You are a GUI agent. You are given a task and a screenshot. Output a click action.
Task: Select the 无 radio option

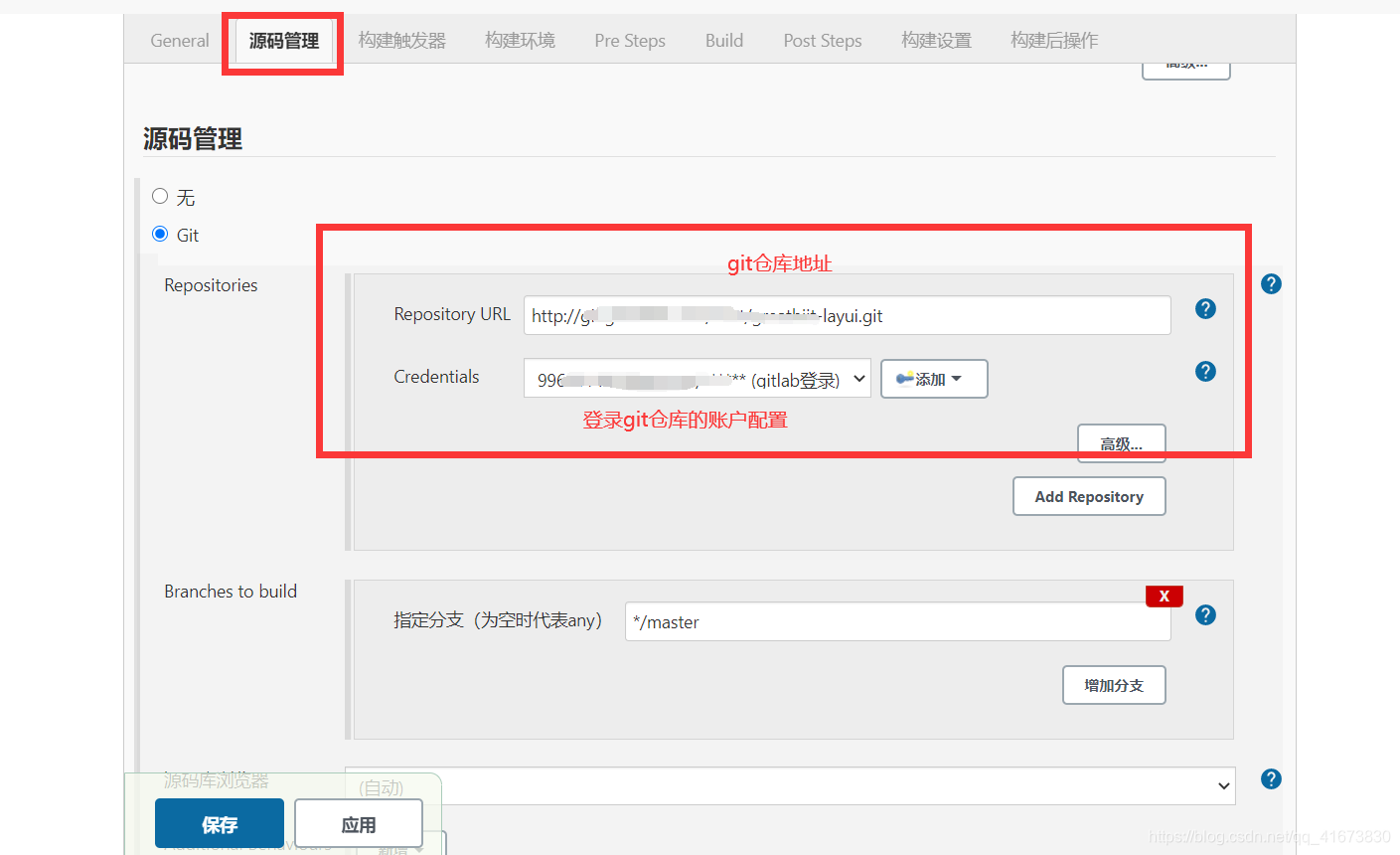pos(160,196)
